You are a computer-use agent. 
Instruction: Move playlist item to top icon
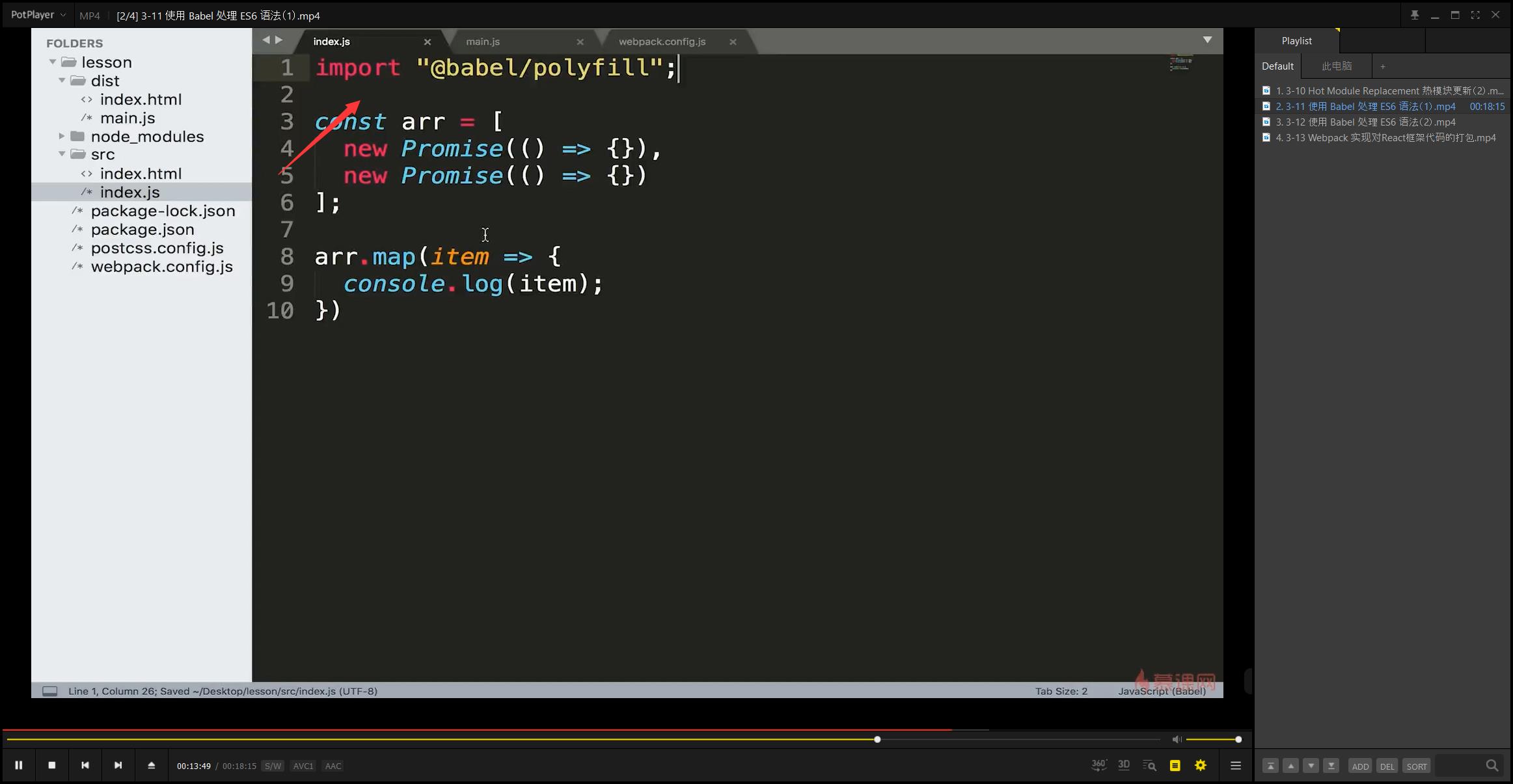click(1270, 766)
